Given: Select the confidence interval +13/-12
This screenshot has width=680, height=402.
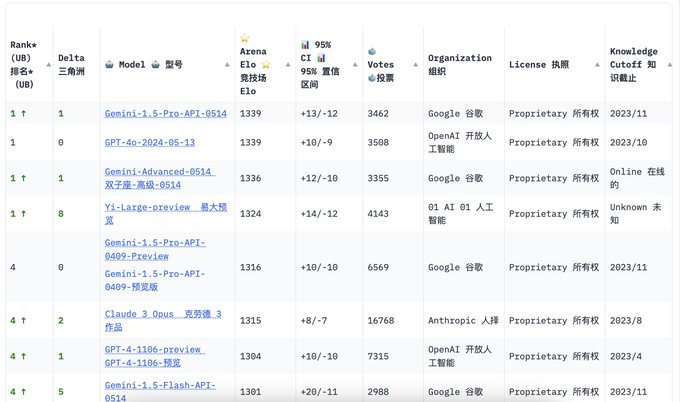Looking at the screenshot, I should (x=319, y=114).
